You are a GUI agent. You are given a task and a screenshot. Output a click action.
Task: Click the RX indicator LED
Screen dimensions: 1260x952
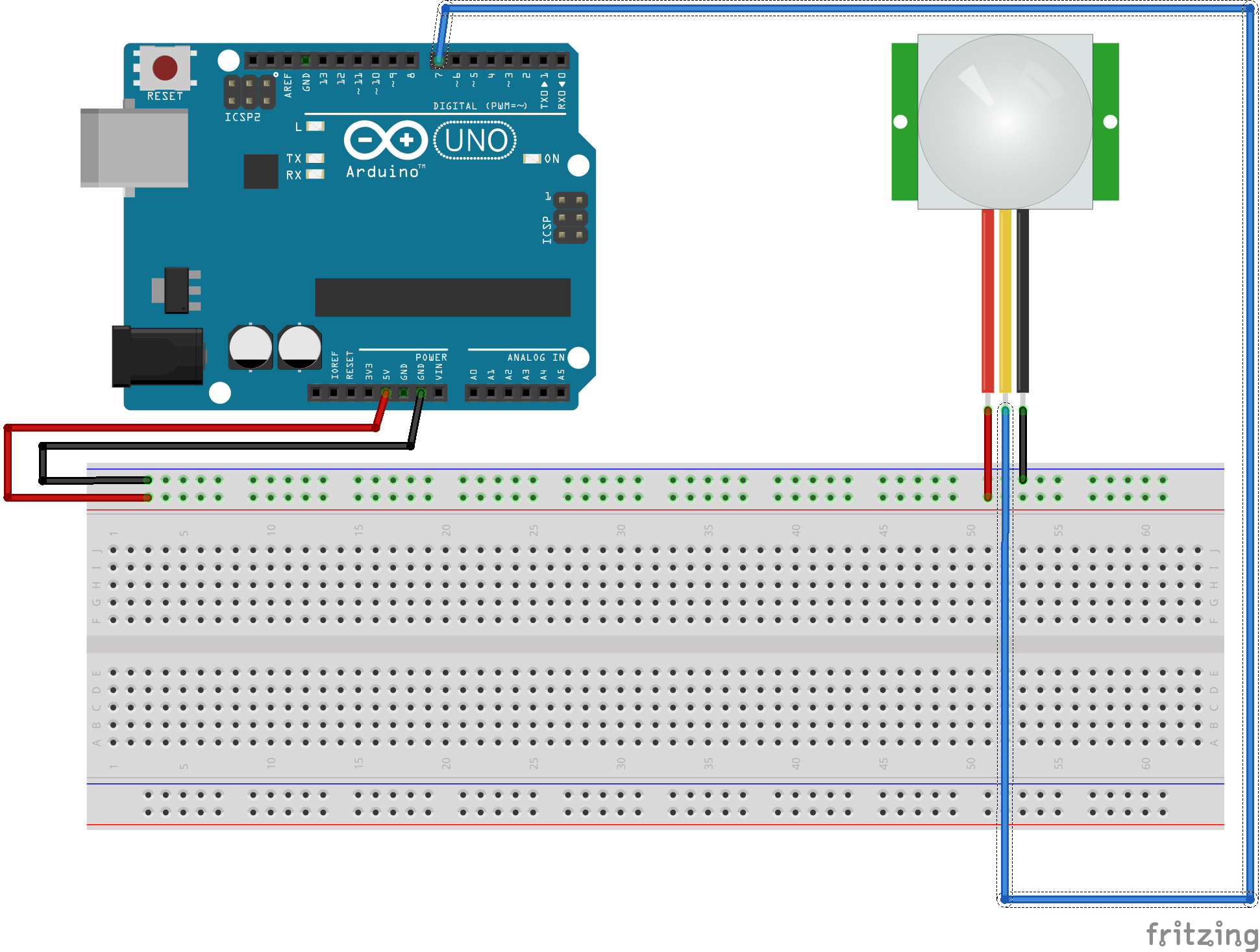(315, 174)
